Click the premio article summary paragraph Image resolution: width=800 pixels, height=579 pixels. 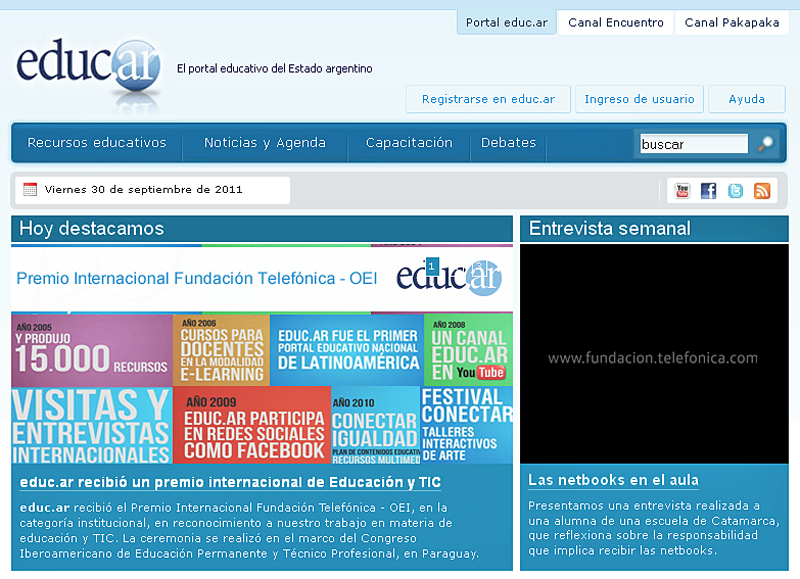tap(249, 531)
